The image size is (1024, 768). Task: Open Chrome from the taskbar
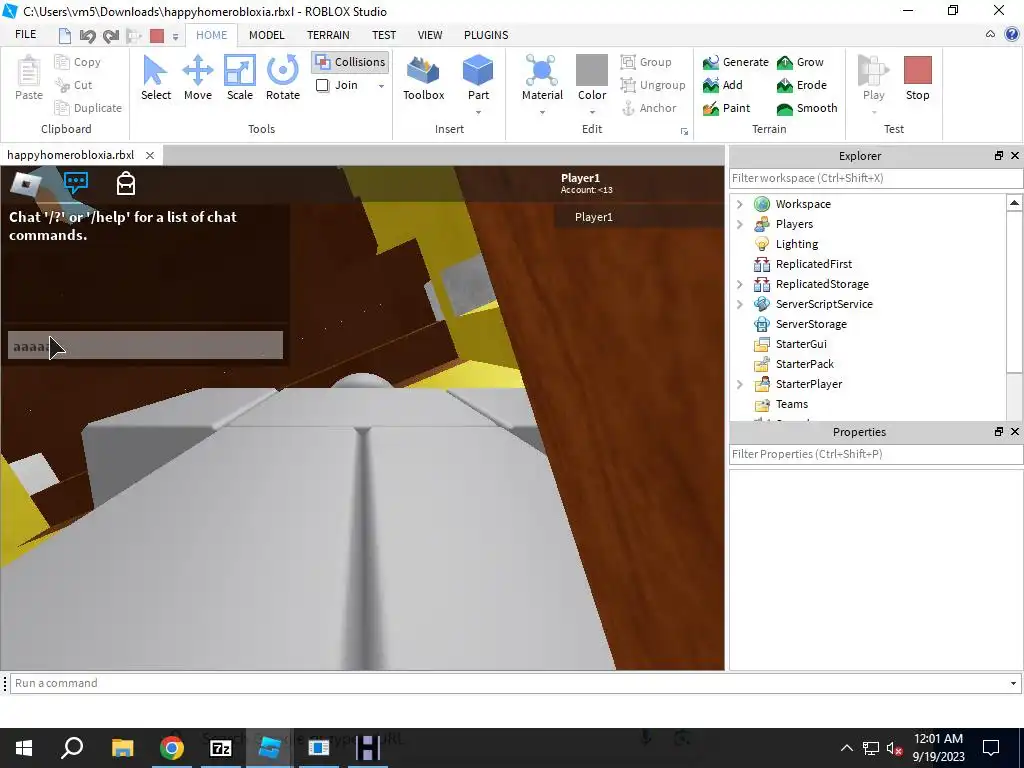(172, 748)
